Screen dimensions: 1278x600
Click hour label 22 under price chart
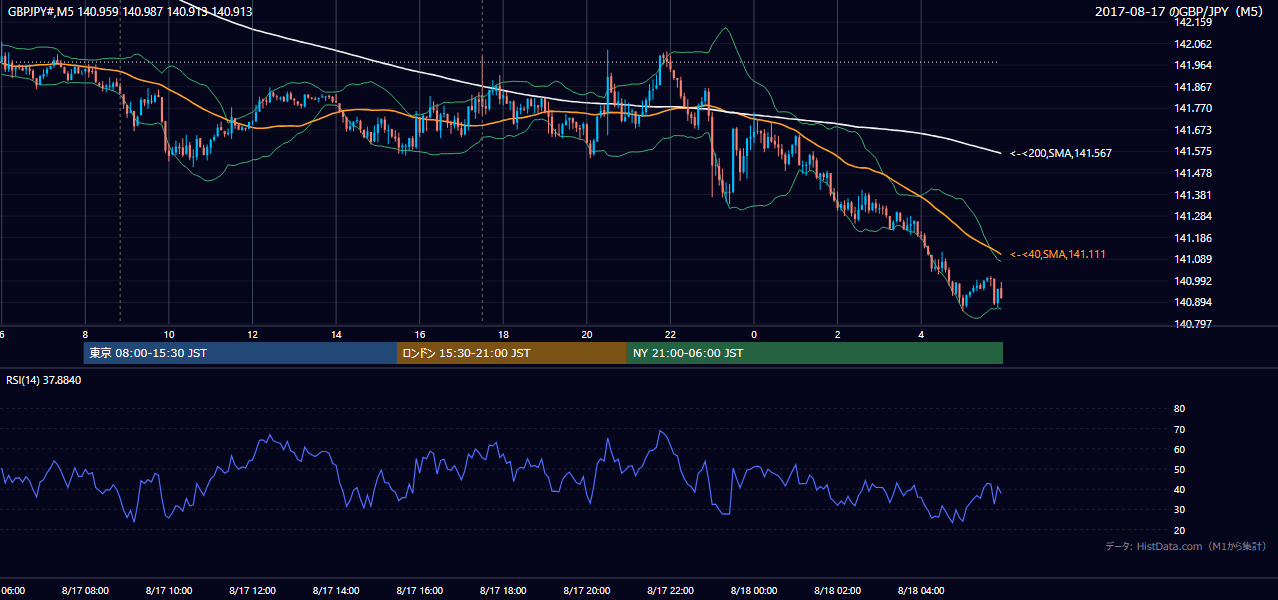pos(670,335)
